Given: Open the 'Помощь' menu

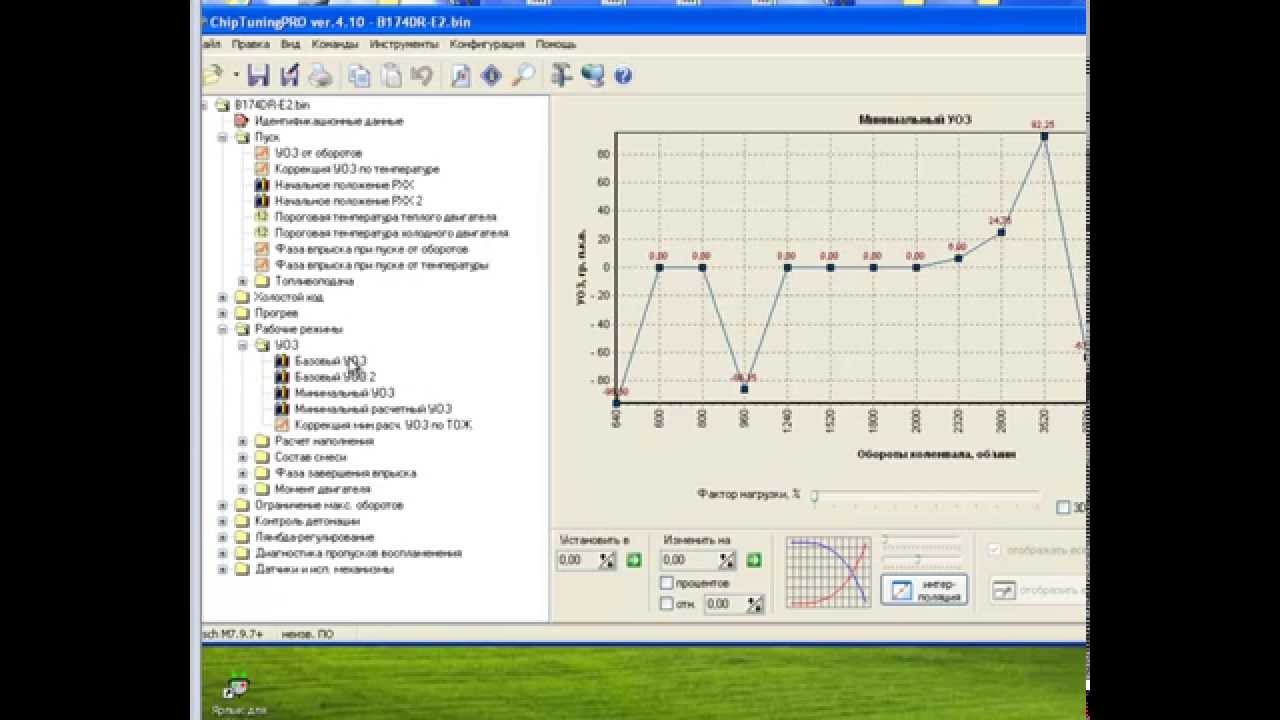Looking at the screenshot, I should tap(556, 45).
